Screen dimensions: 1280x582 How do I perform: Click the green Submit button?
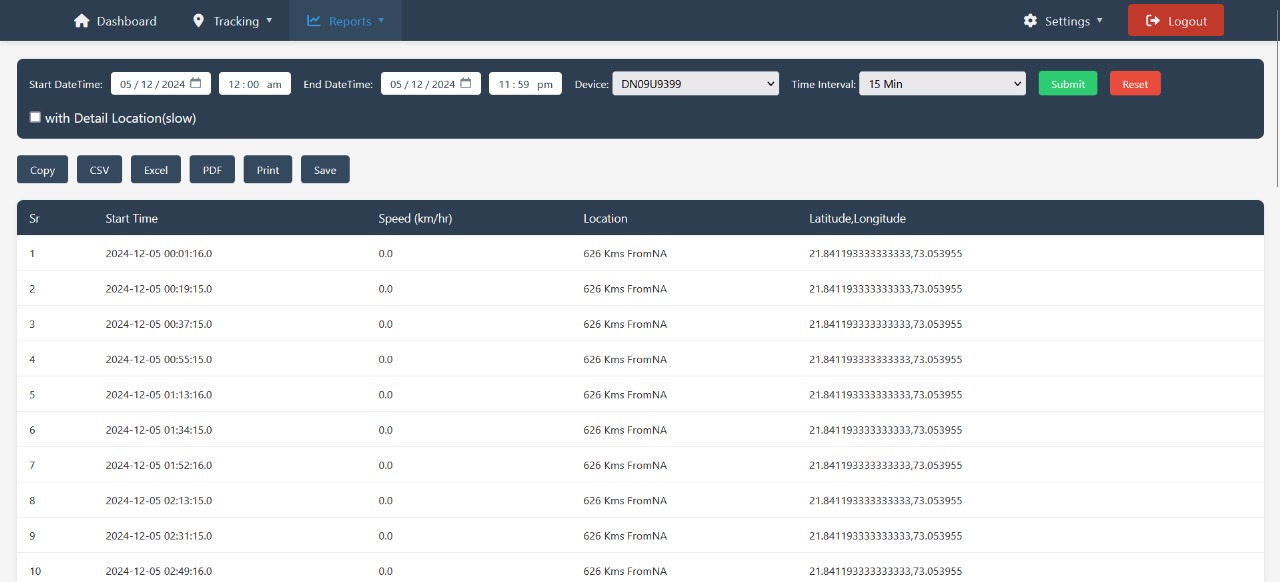[x=1067, y=84]
